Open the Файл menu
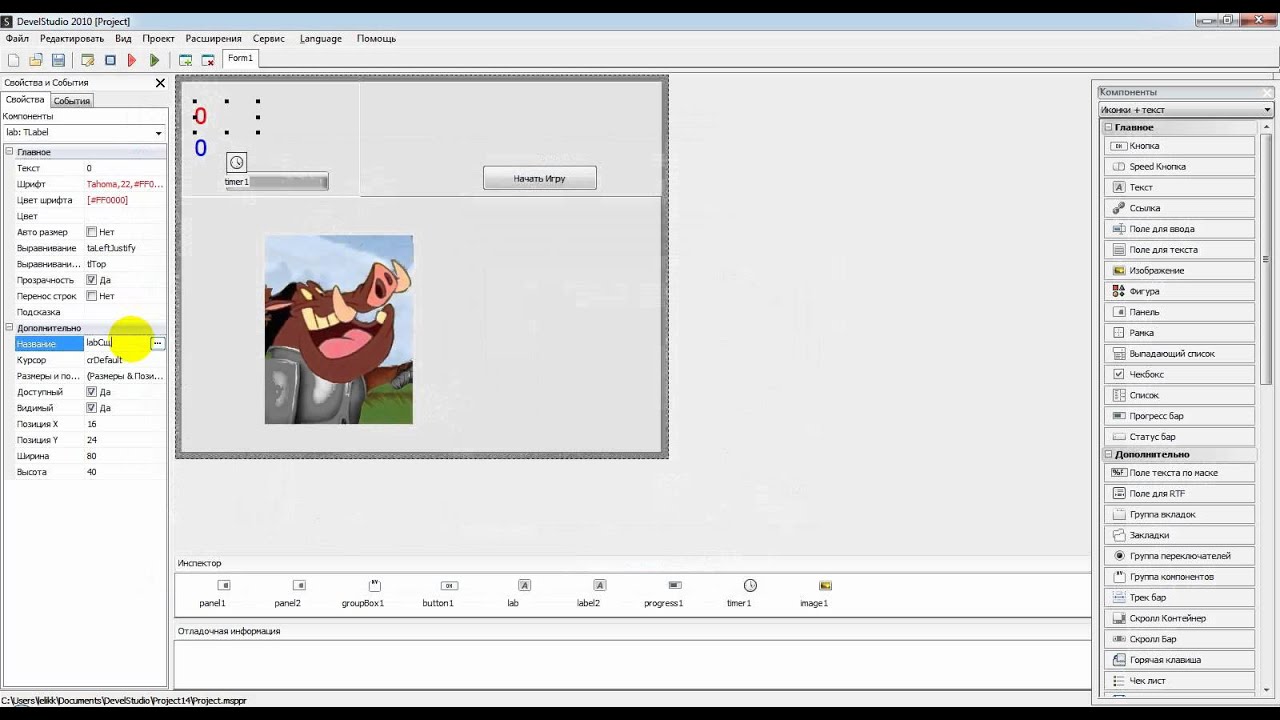Image resolution: width=1280 pixels, height=720 pixels. (17, 38)
